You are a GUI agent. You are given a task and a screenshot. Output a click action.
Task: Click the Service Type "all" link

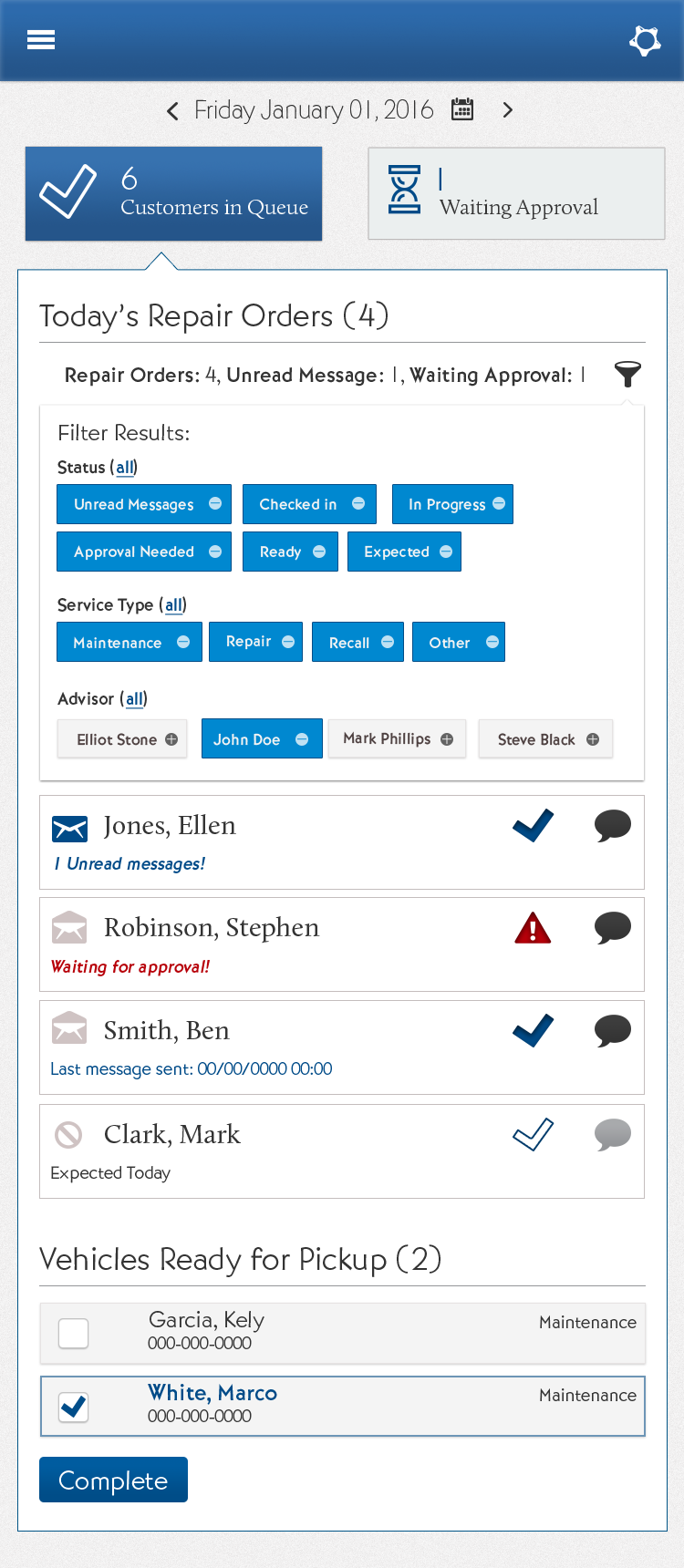(x=173, y=605)
